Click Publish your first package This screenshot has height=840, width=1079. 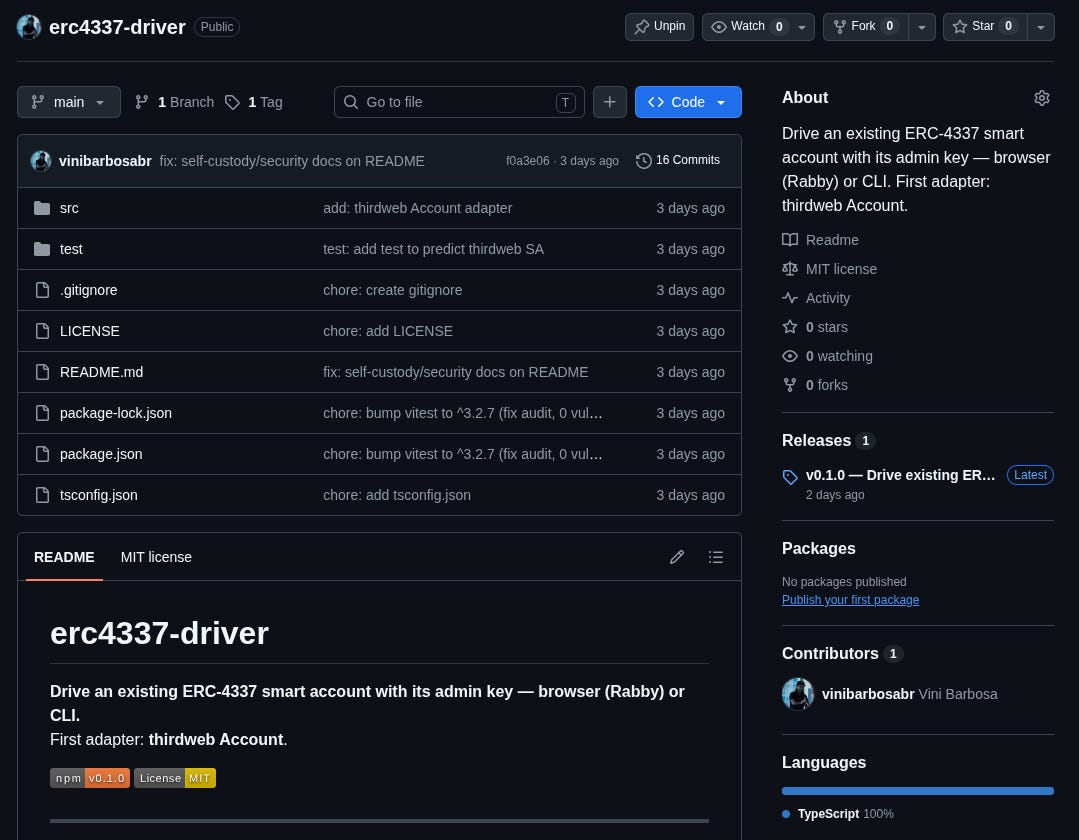pyautogui.click(x=850, y=600)
